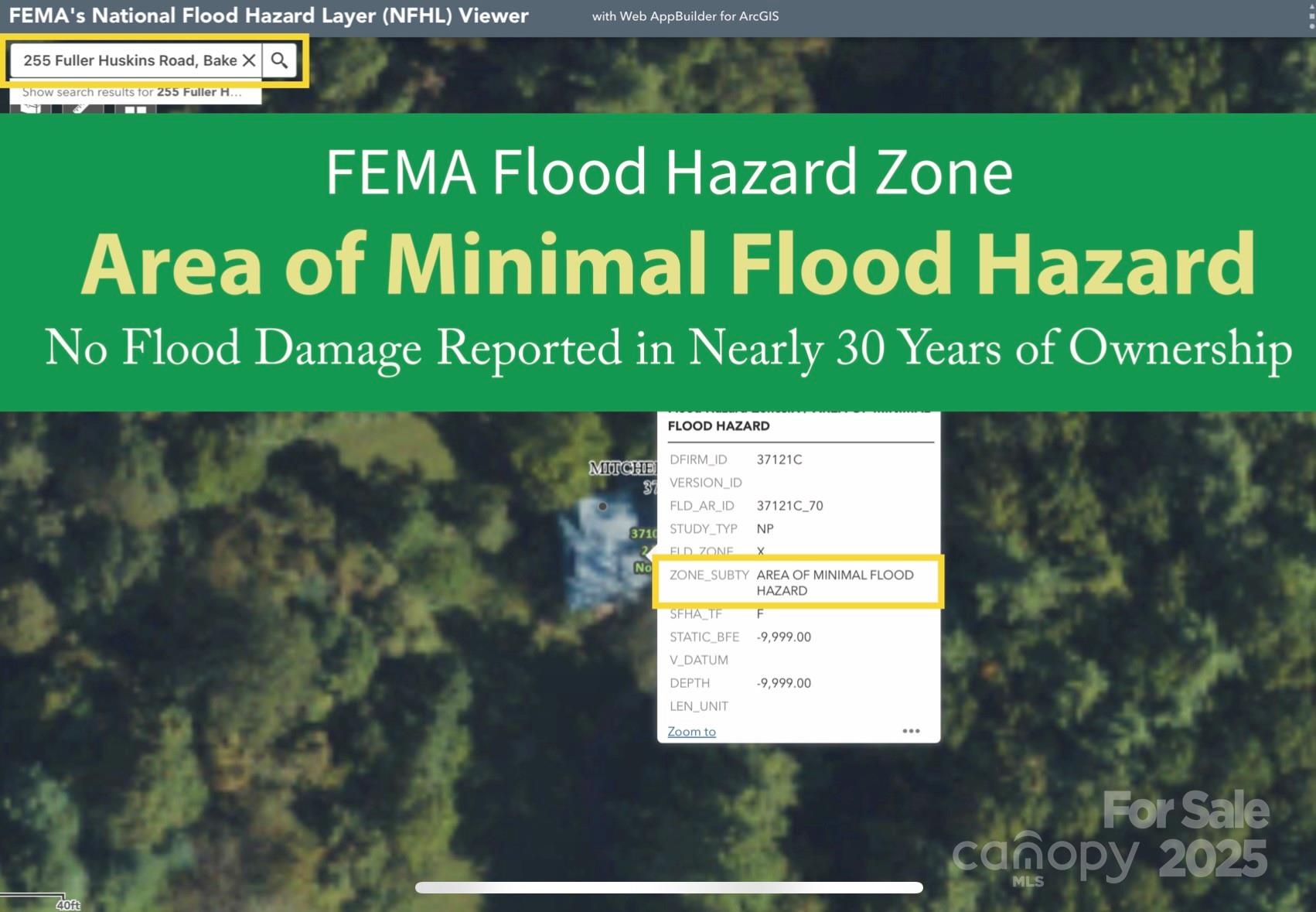Screen dimensions: 1316x912
Task: Select 'AREA OF MINIMAL FLOOD HAZARD' zone subtype value
Action: coord(835,582)
